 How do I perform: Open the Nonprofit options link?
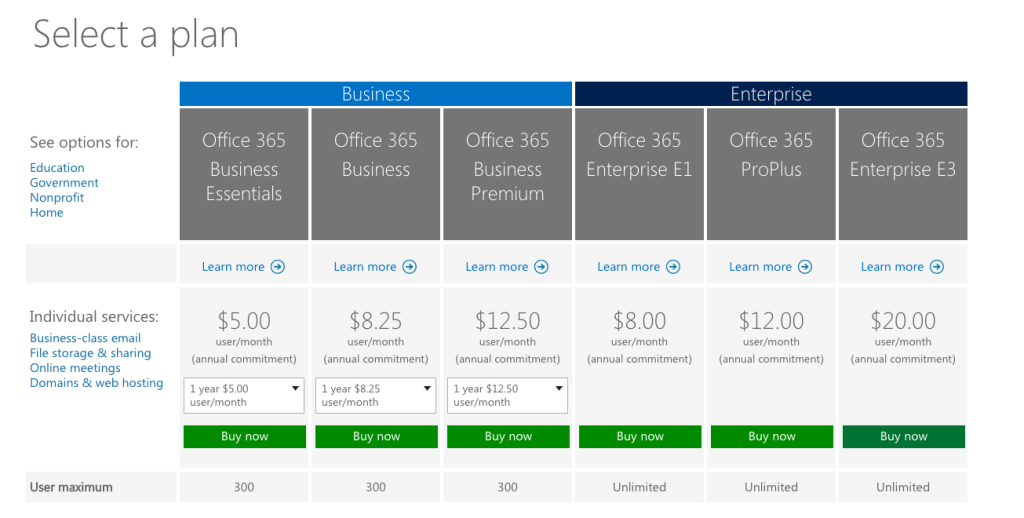57,197
